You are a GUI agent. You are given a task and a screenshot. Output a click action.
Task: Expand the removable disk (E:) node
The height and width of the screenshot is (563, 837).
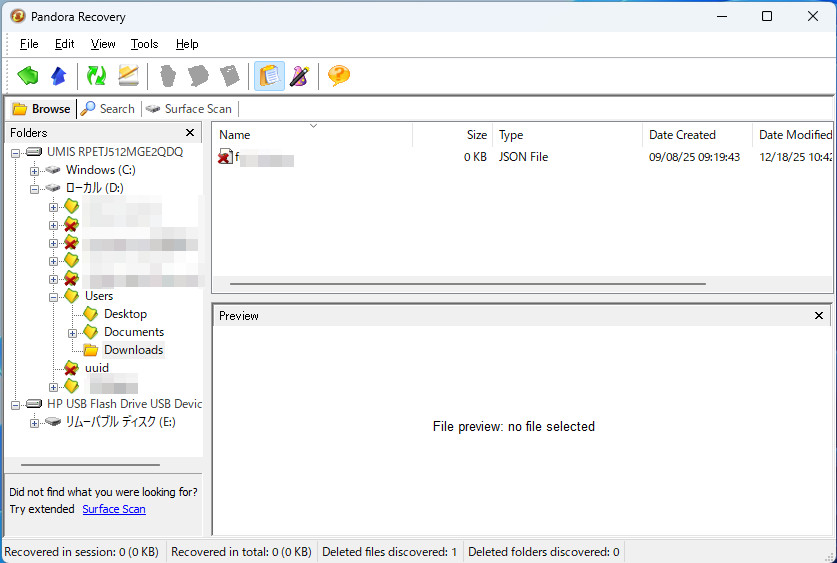point(35,423)
